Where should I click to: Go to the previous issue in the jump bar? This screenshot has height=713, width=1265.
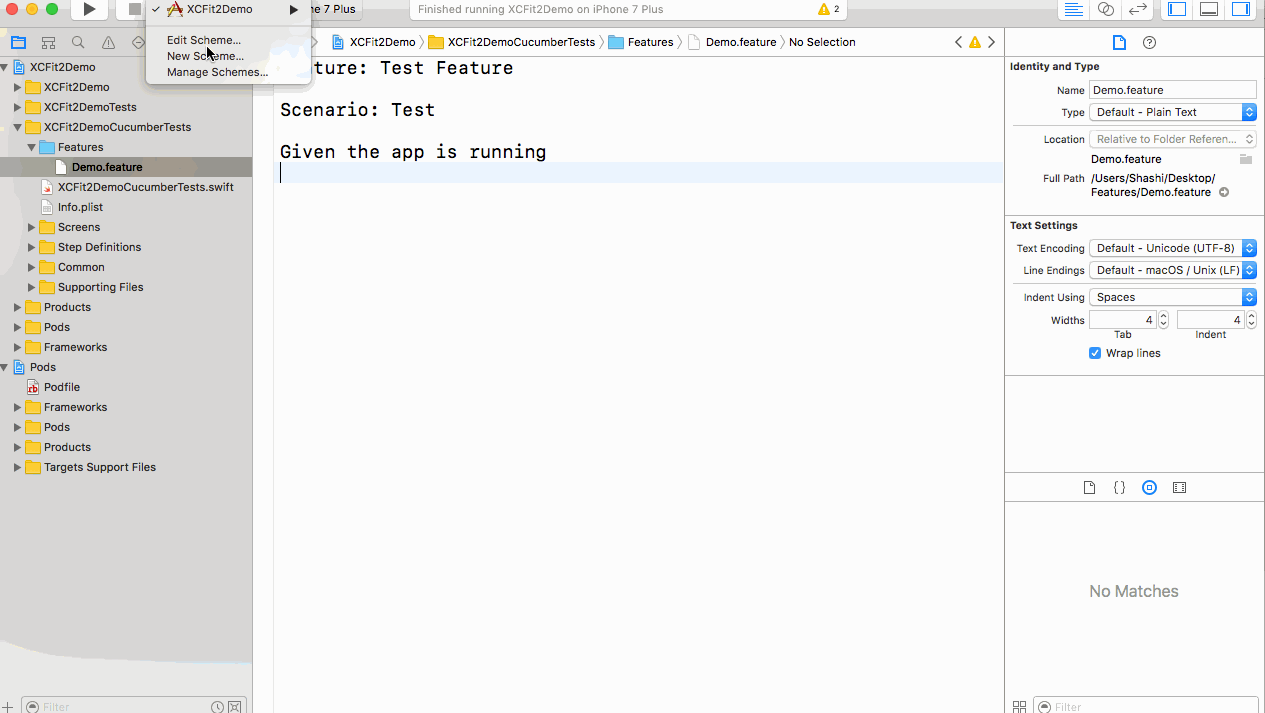[x=958, y=42]
